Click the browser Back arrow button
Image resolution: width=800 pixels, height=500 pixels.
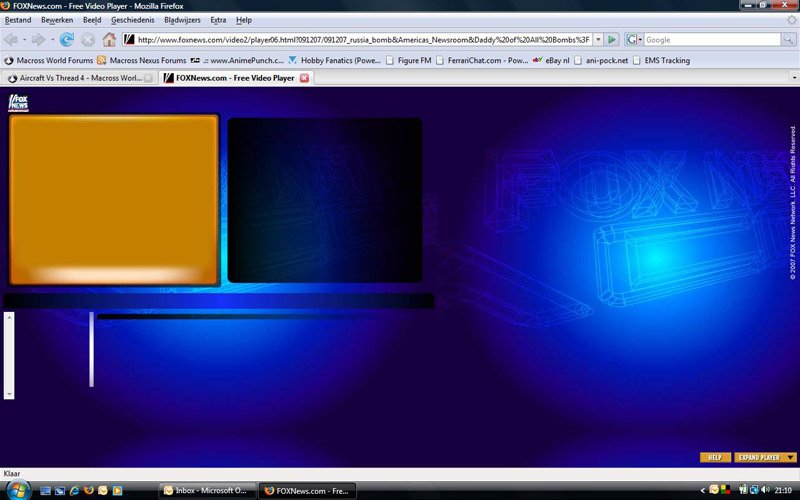[11, 39]
